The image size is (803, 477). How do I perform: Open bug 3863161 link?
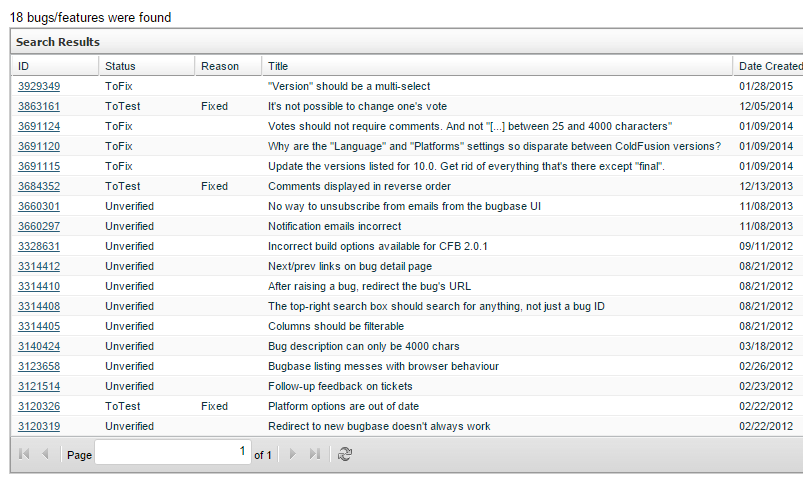(39, 106)
